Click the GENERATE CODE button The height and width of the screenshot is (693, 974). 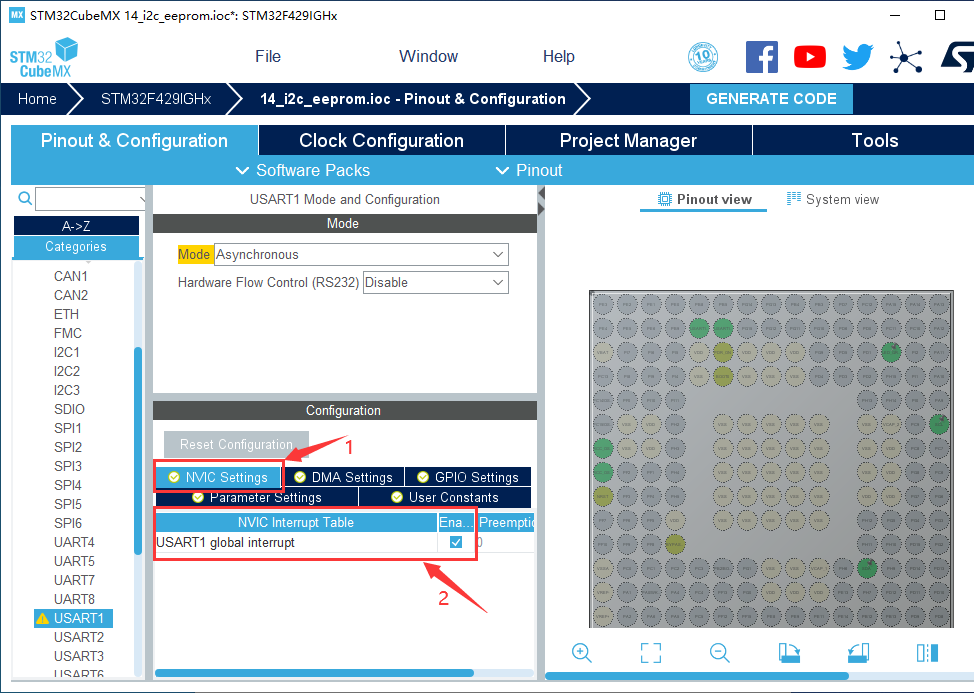pos(771,99)
